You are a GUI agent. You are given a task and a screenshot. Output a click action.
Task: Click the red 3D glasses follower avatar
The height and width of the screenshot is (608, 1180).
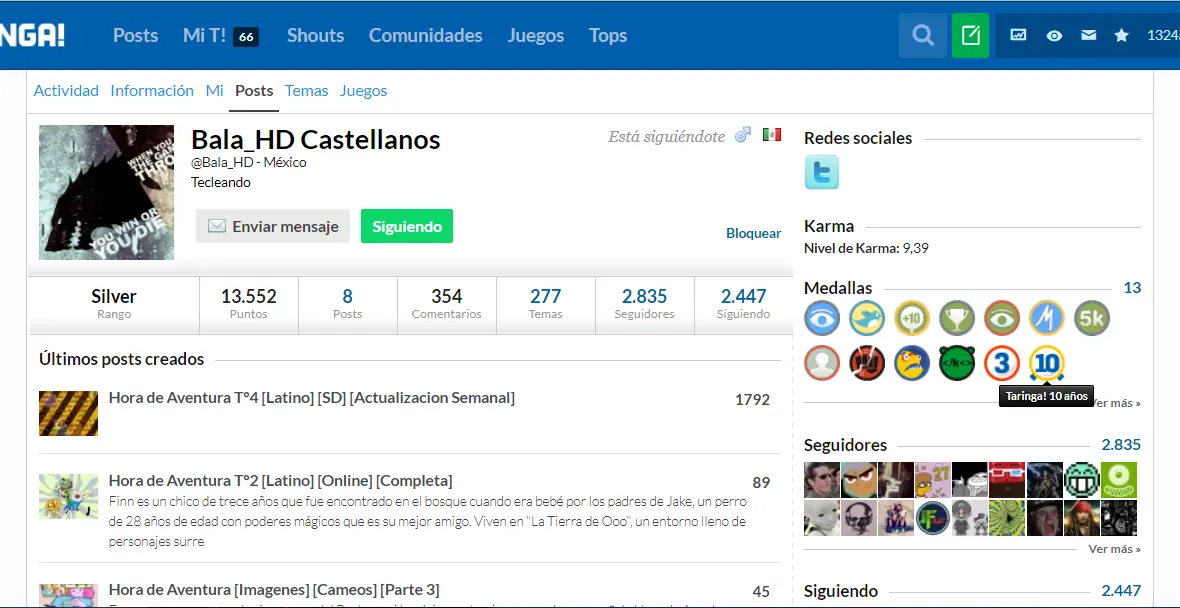(1007, 480)
